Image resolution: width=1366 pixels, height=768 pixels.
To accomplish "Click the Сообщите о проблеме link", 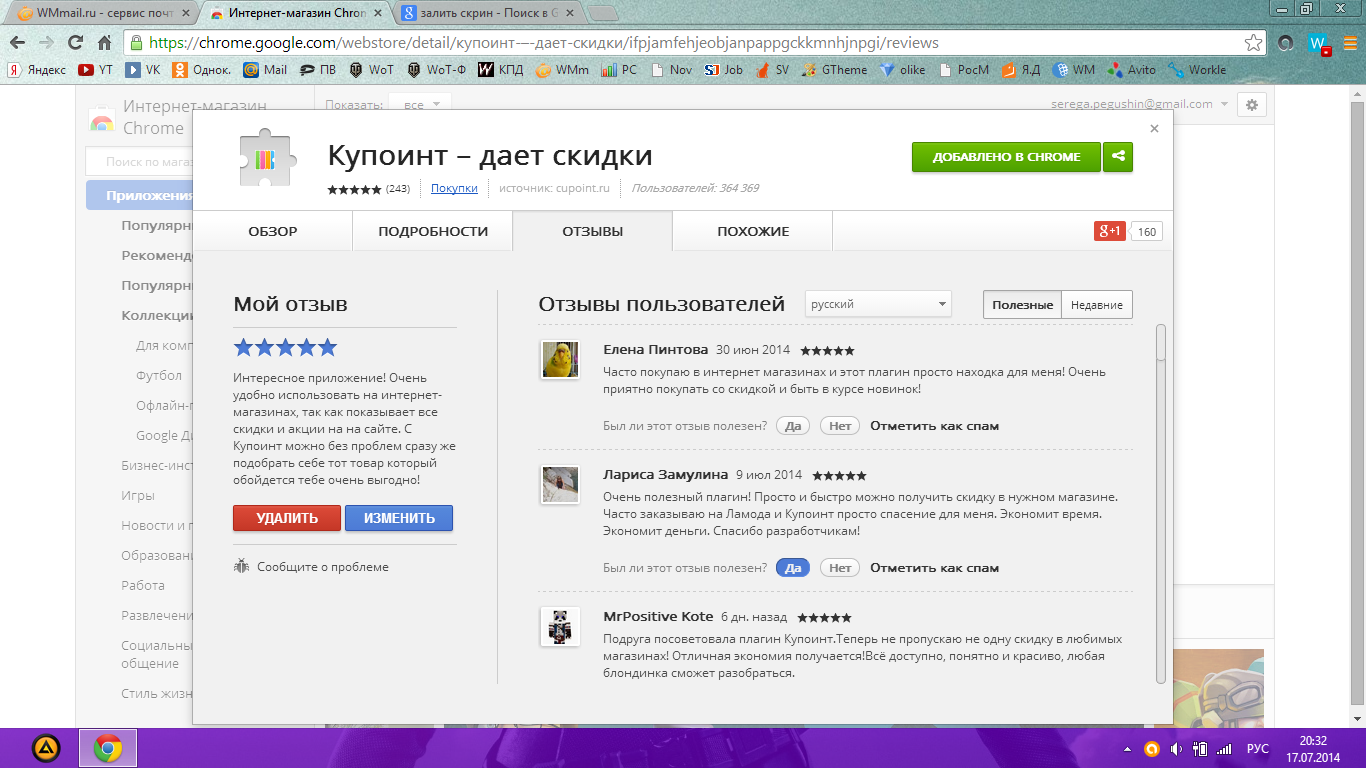I will tap(323, 567).
